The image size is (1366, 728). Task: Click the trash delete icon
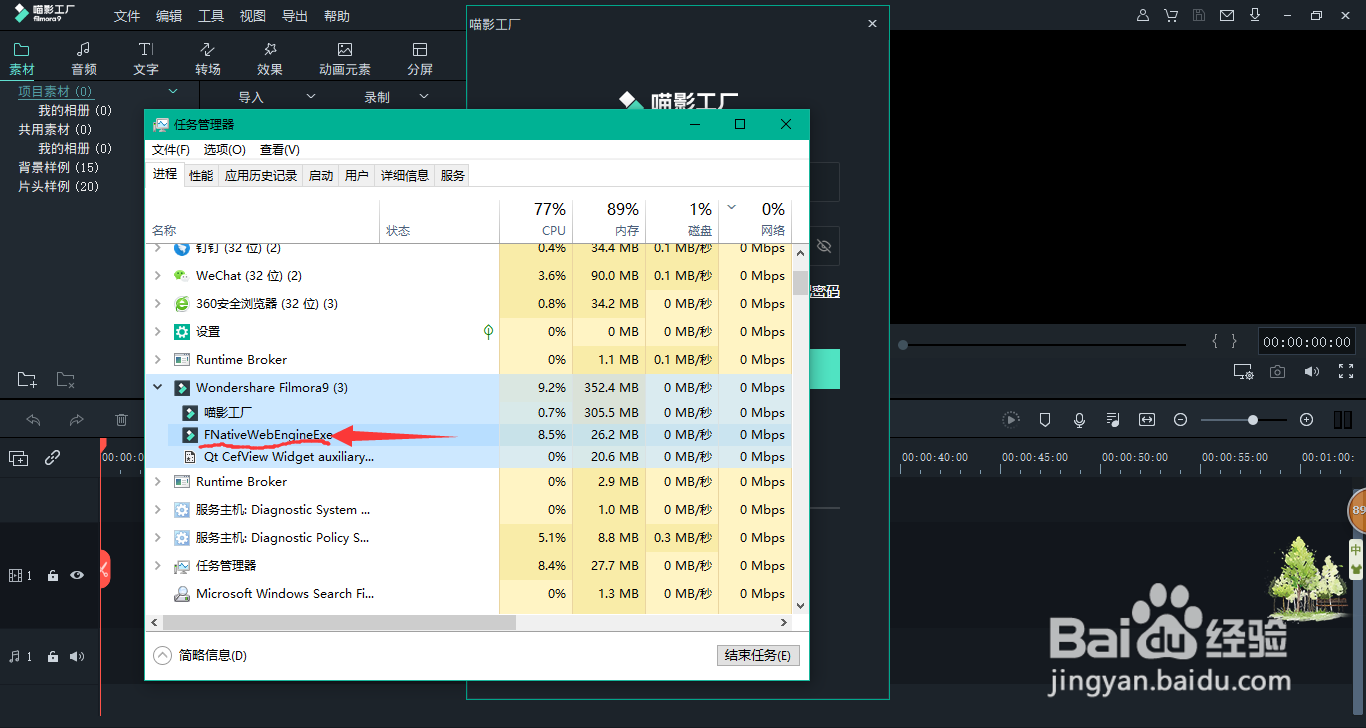121,420
